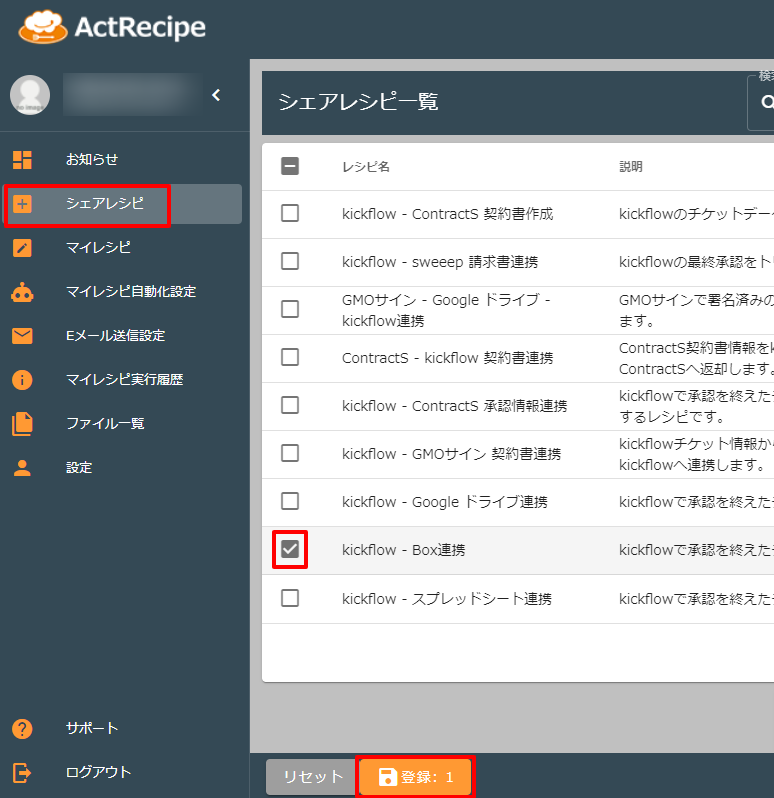Open サポート link in the sidebar

tap(122, 729)
